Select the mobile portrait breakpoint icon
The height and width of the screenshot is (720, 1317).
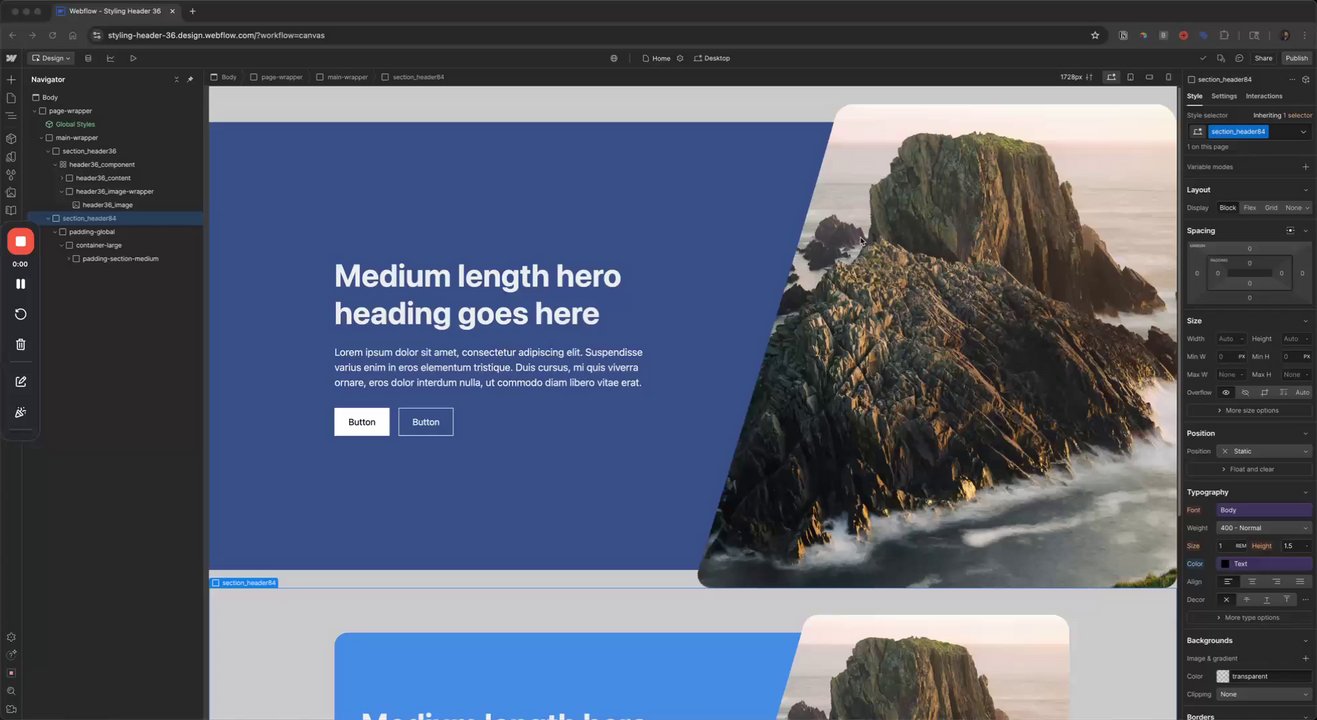click(1168, 77)
